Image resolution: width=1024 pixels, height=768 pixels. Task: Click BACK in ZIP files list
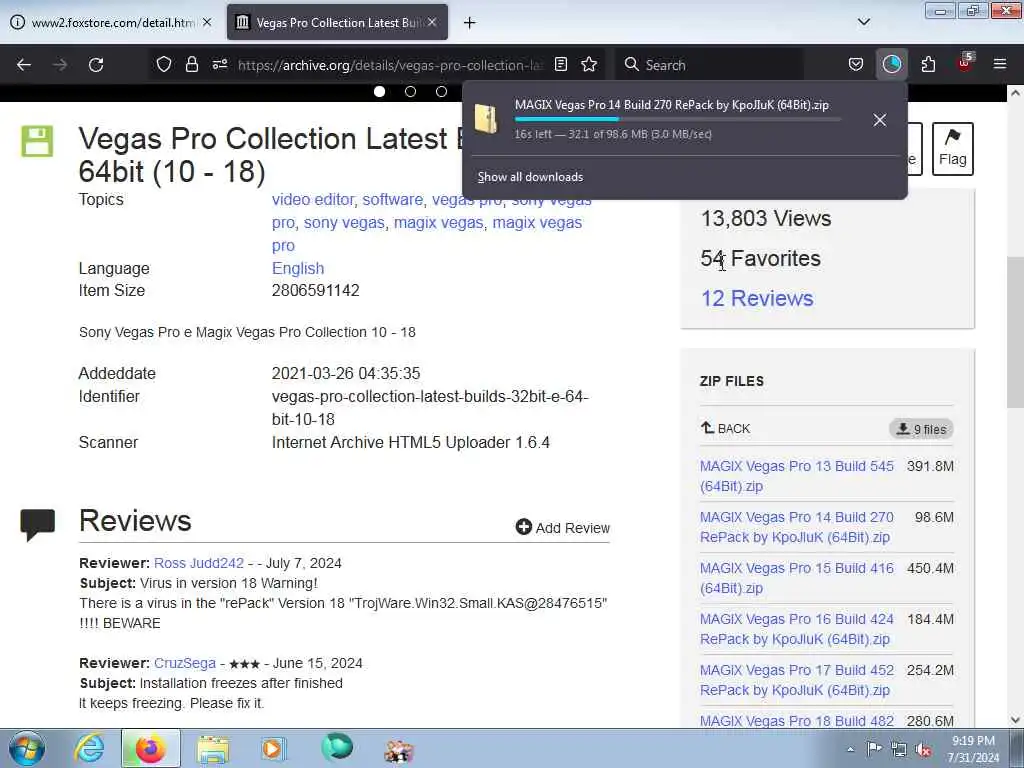tap(726, 428)
